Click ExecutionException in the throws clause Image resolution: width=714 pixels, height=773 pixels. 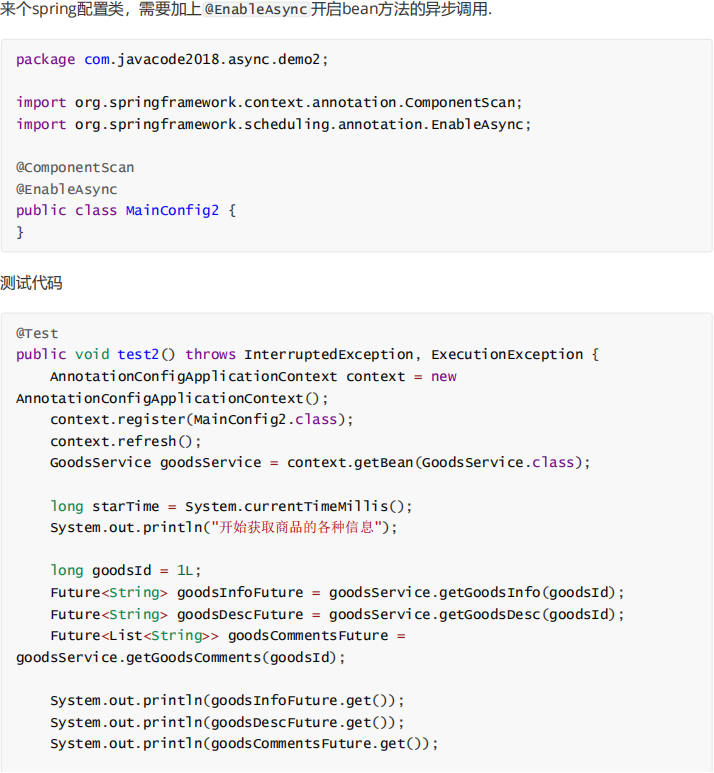[x=507, y=355]
